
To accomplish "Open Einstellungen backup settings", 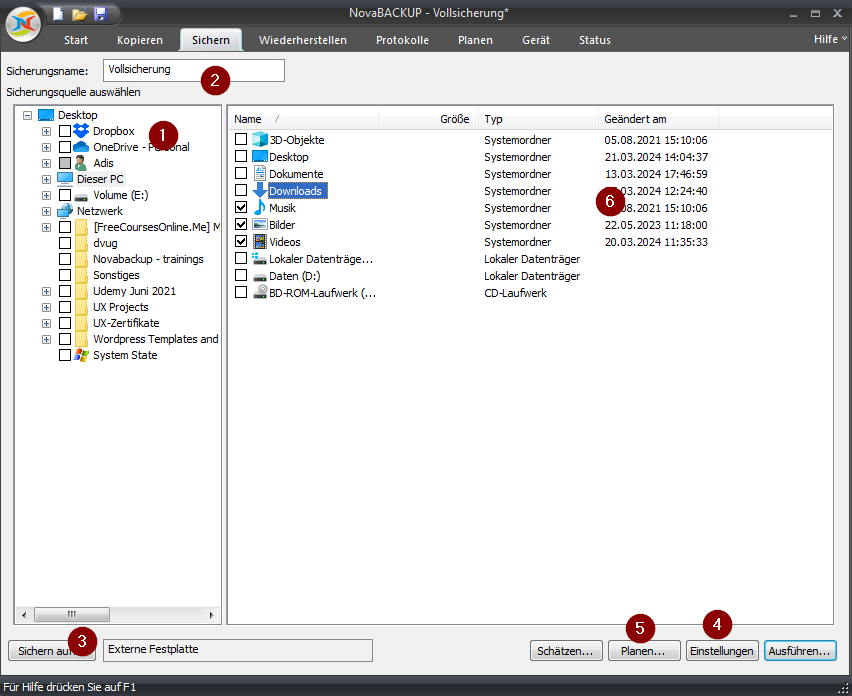I will (x=722, y=651).
